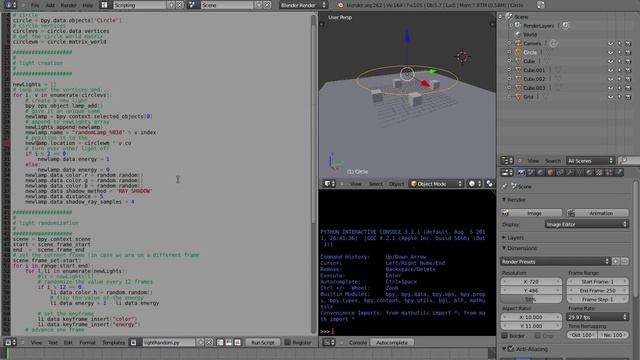The width and height of the screenshot is (640, 360).
Task: Click the Scene icon at outliner top
Action: [509, 16]
